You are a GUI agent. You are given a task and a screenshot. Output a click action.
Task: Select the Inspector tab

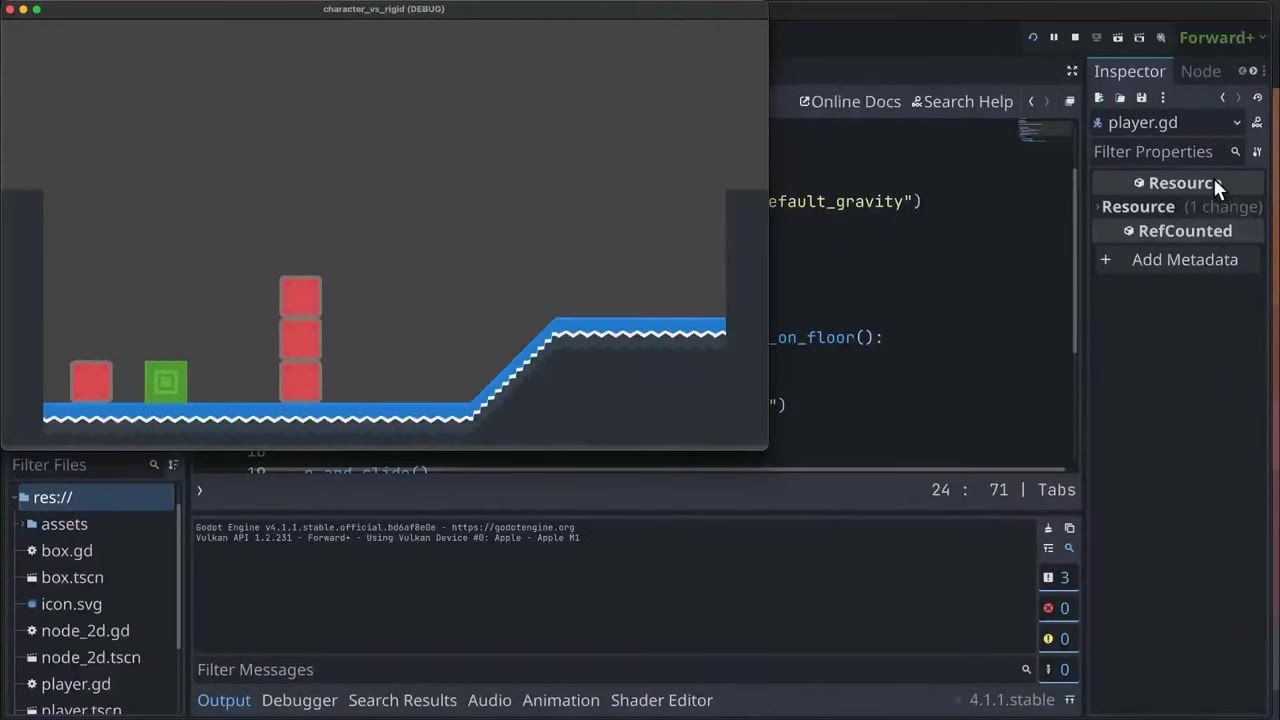tap(1129, 71)
